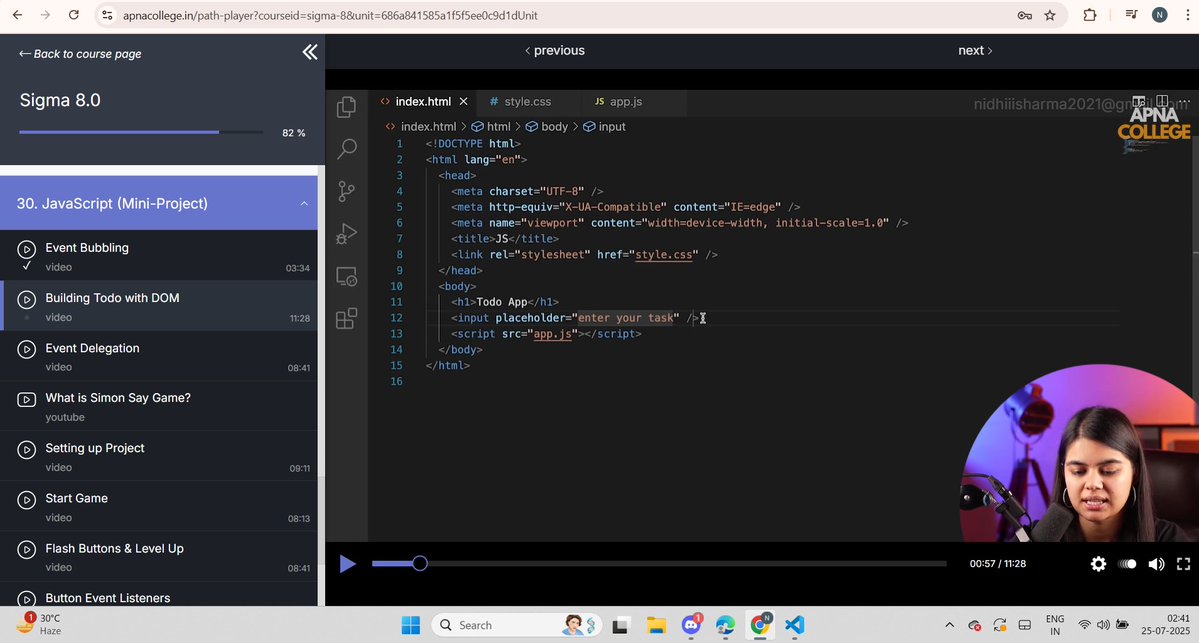The height and width of the screenshot is (643, 1199).
Task: Mute the video volume speaker icon
Action: click(x=1155, y=563)
